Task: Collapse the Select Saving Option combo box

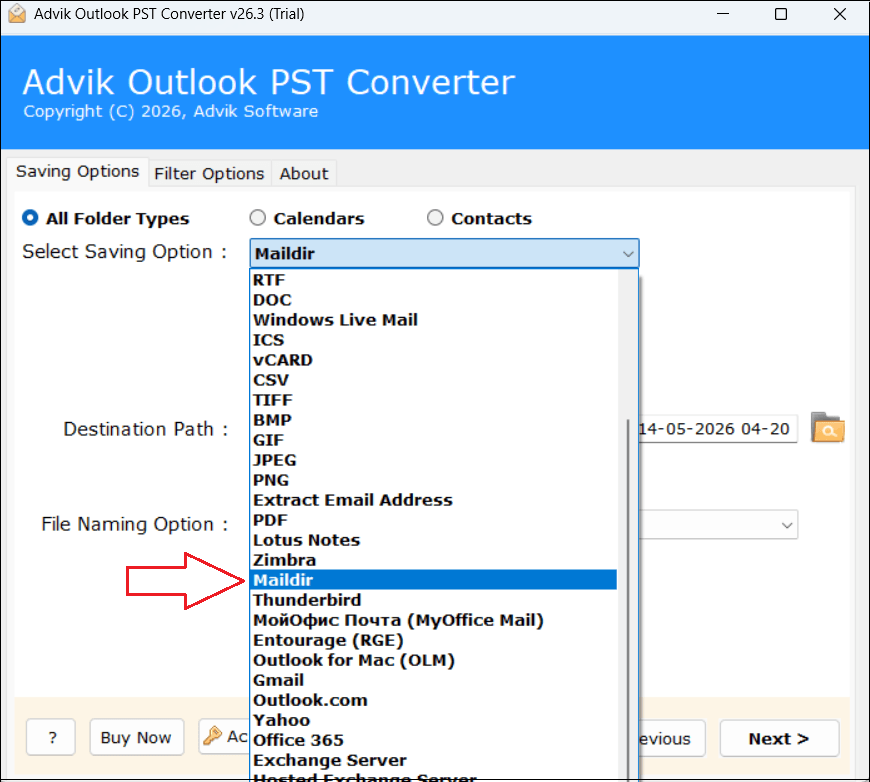Action: [628, 254]
